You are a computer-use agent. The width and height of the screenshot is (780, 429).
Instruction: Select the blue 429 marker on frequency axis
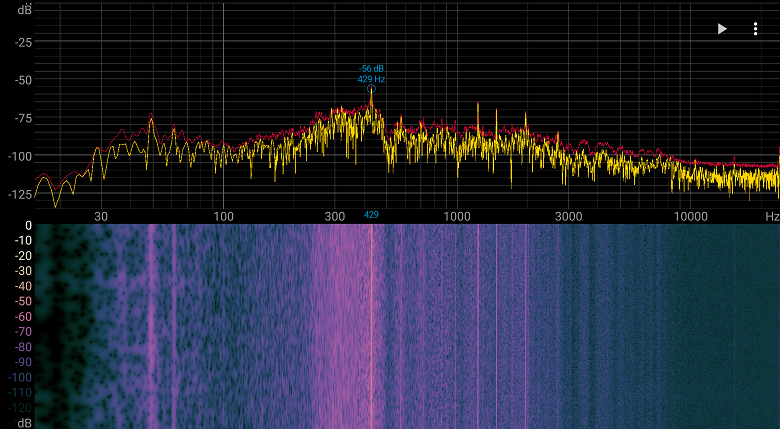371,215
